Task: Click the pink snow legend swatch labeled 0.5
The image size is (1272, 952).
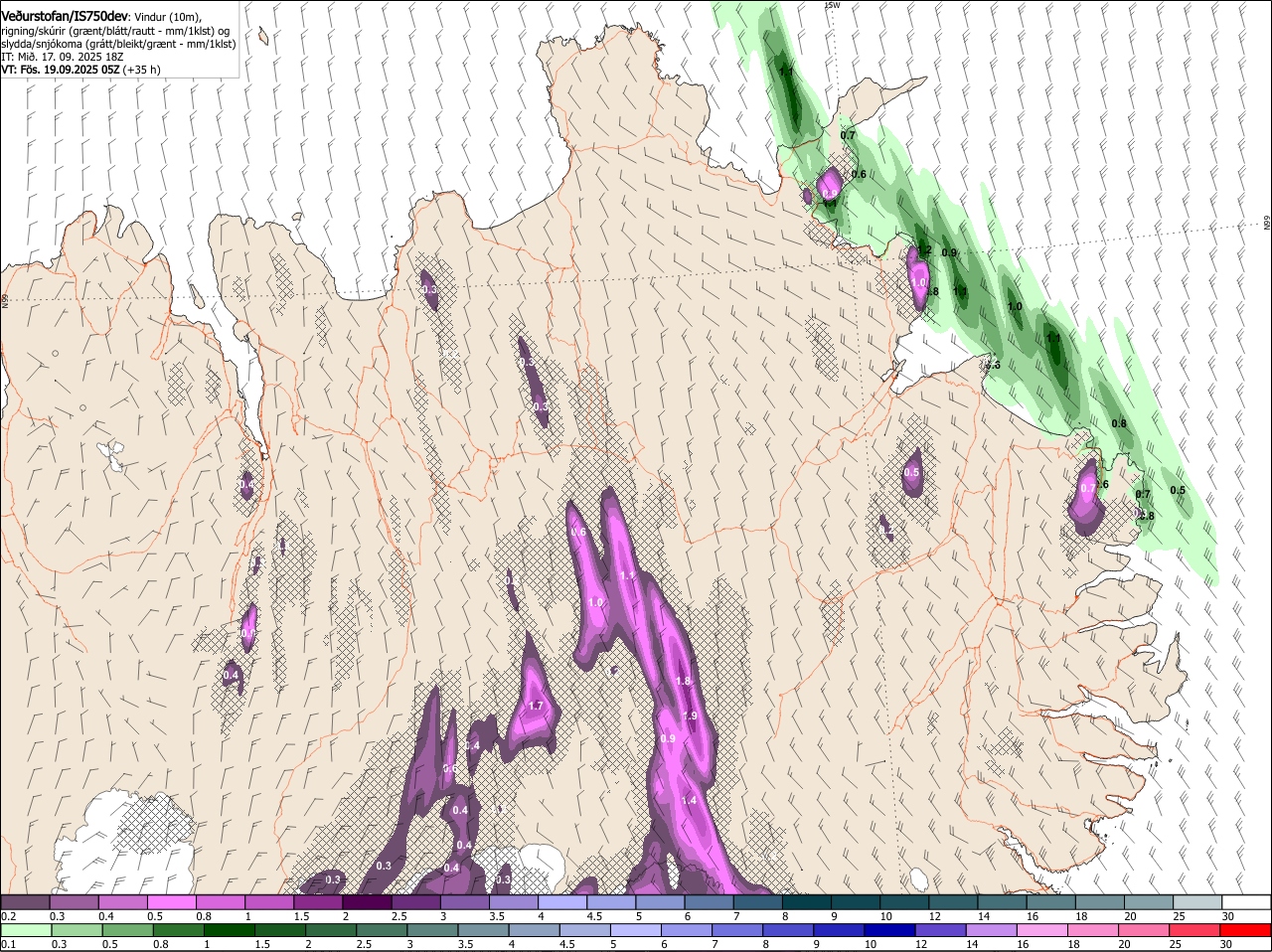Action: click(x=172, y=902)
